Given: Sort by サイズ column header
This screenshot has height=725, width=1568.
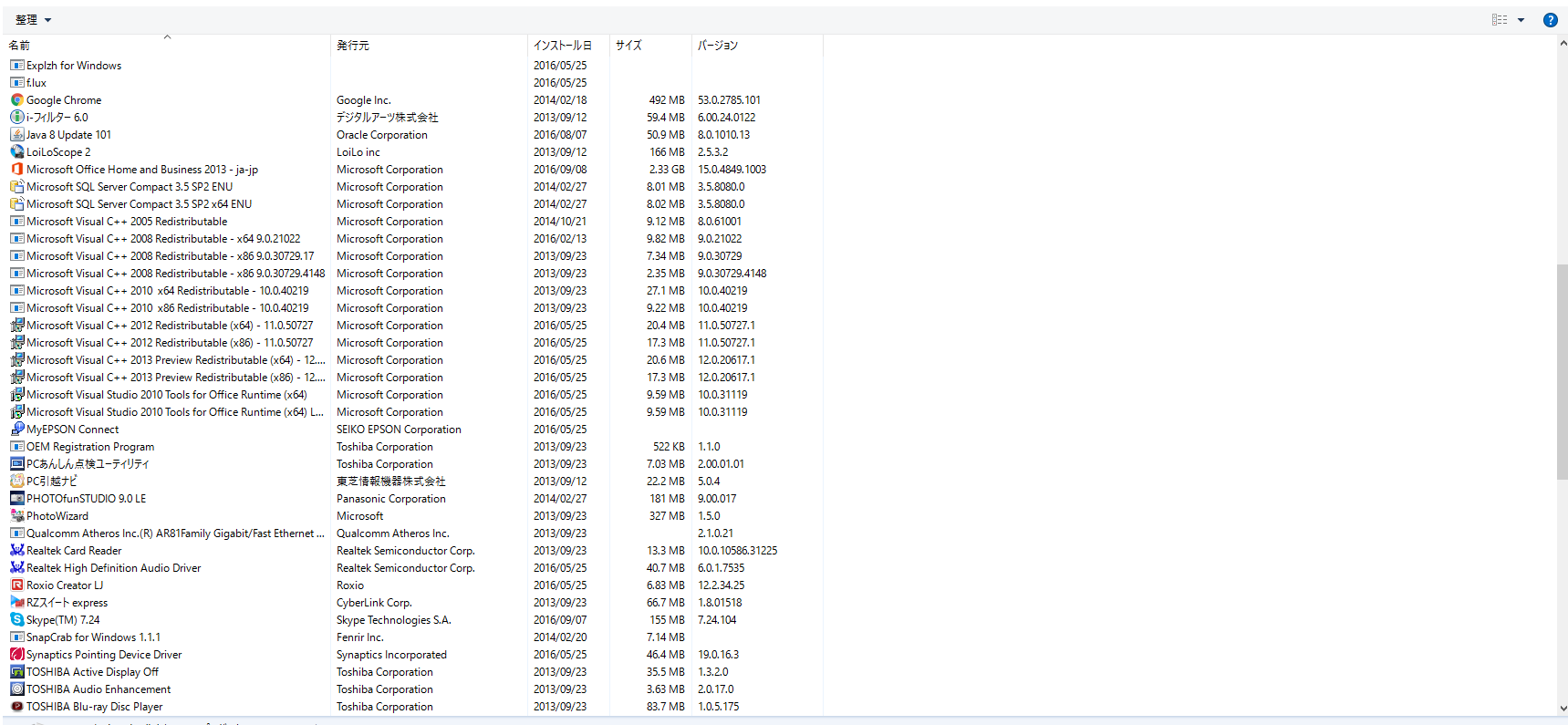Looking at the screenshot, I should point(650,45).
